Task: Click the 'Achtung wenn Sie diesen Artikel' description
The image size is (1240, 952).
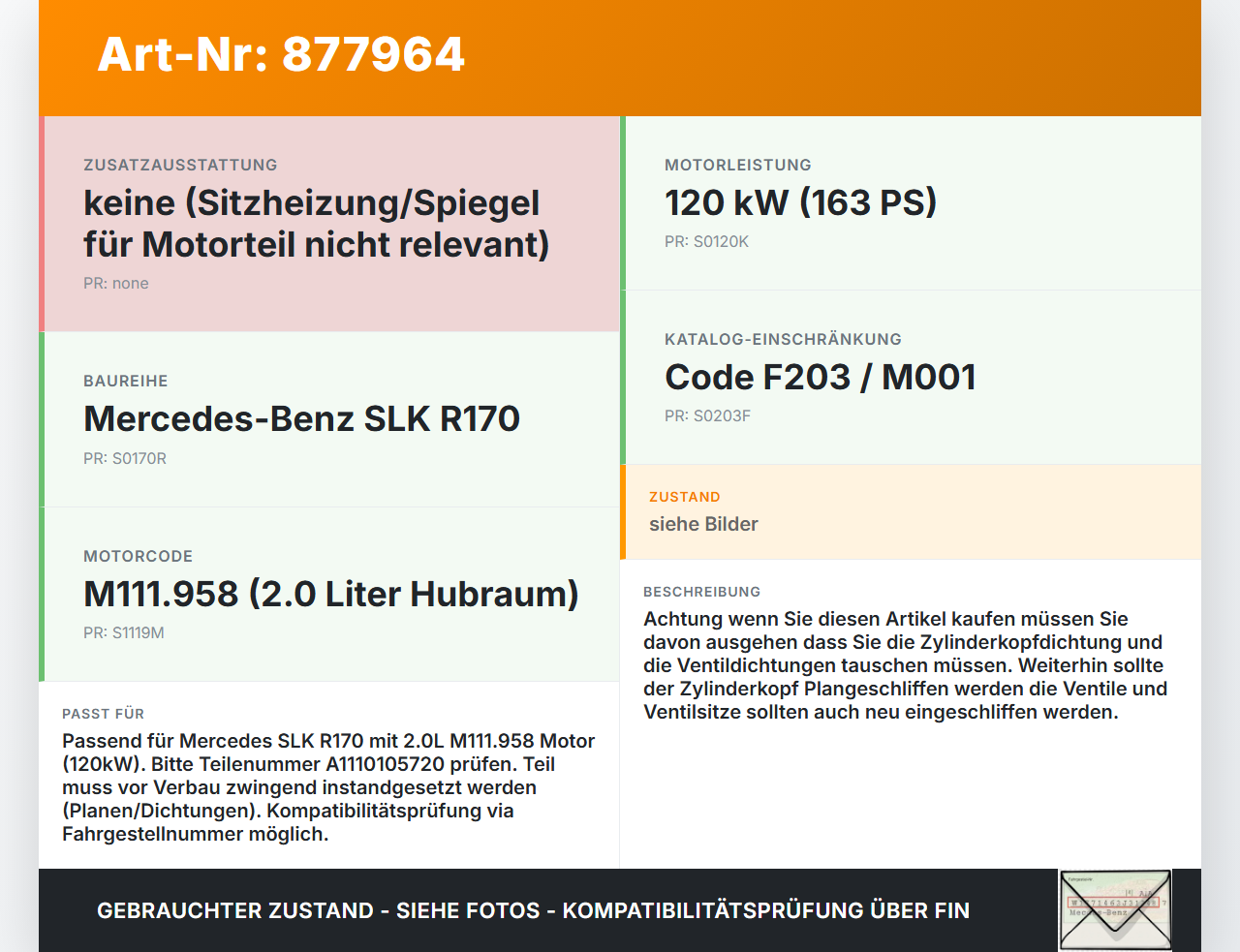Action: pyautogui.click(x=906, y=665)
